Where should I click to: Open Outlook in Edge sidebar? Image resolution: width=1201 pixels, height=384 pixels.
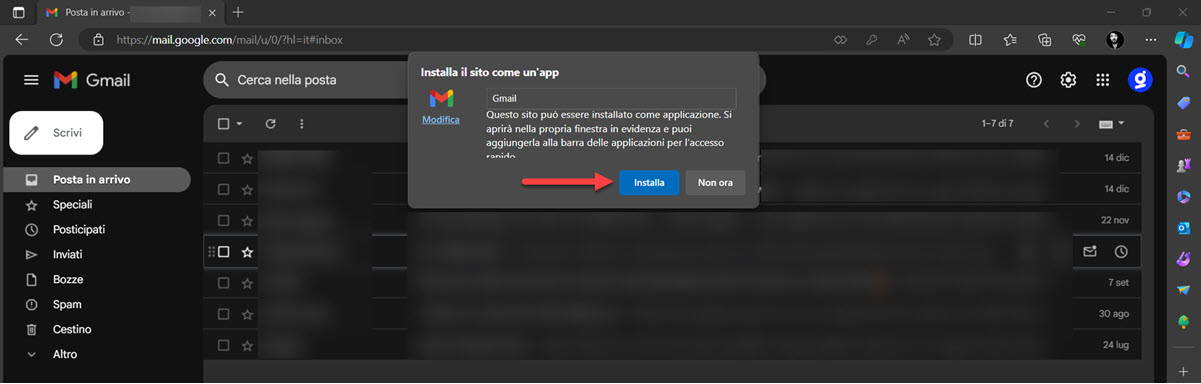(x=1184, y=228)
